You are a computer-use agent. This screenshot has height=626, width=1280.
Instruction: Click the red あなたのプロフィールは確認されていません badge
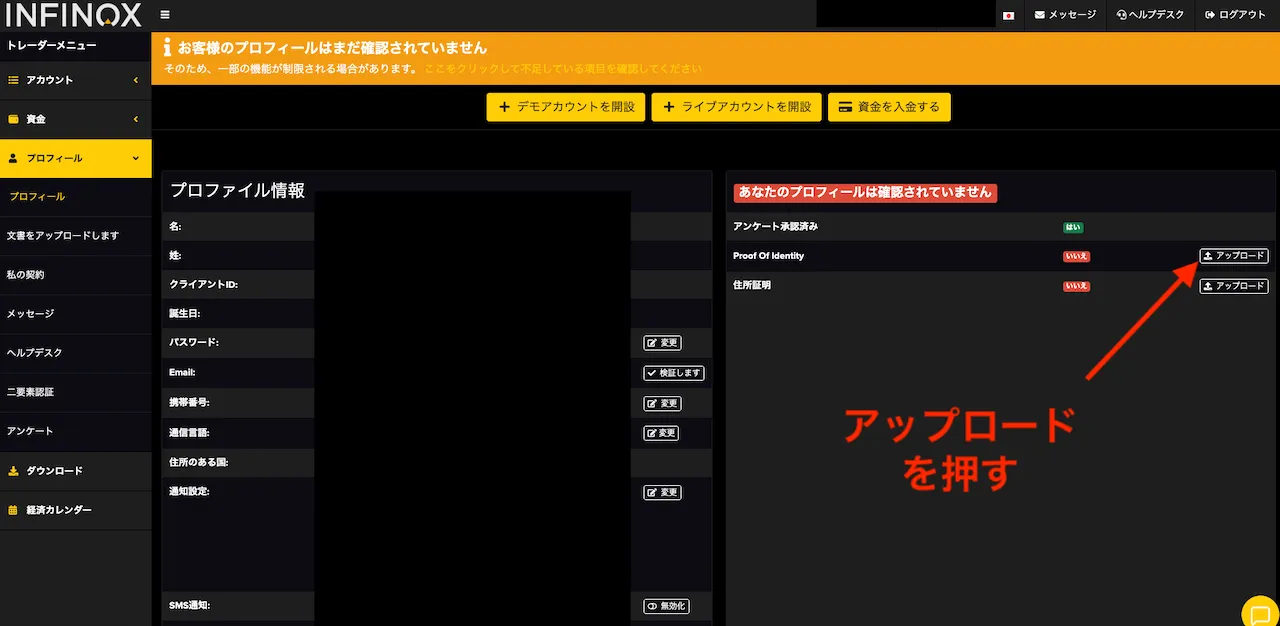(x=865, y=191)
